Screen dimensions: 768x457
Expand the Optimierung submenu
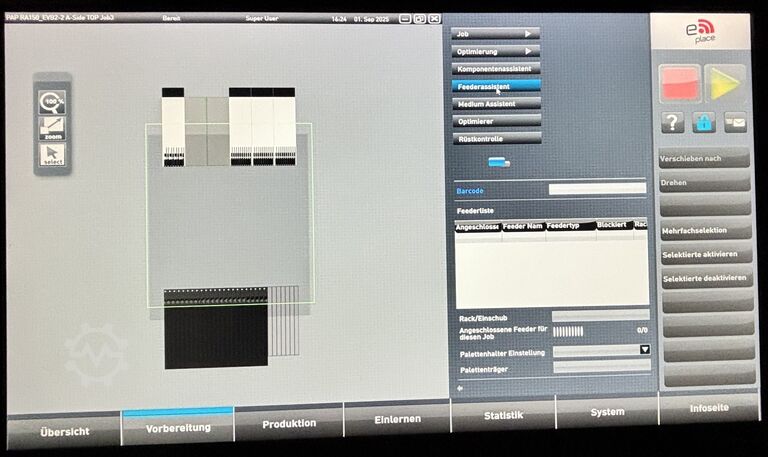(x=496, y=51)
